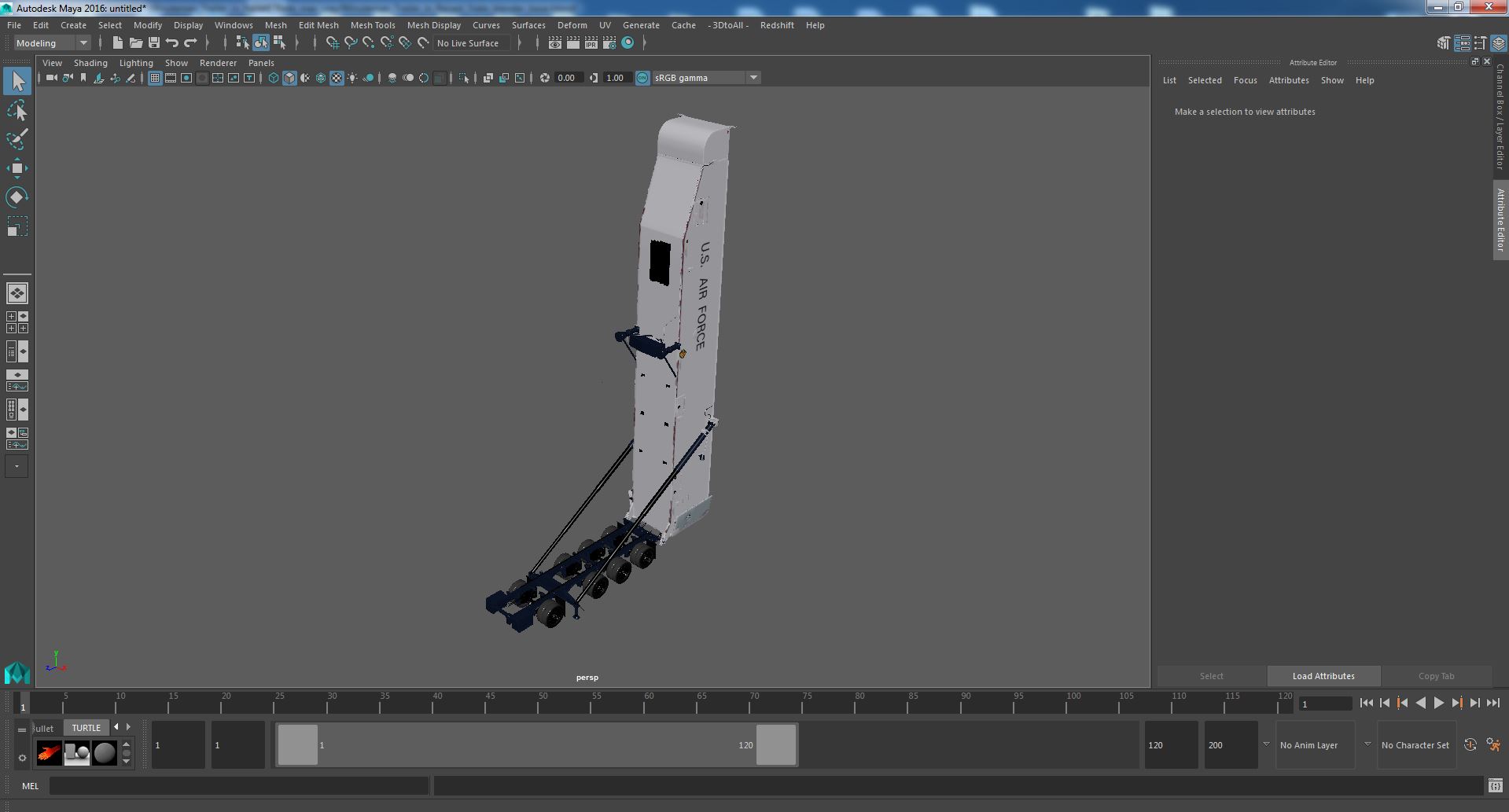Image resolution: width=1509 pixels, height=812 pixels.
Task: Open the sRGB gamma view transform dropdown
Action: point(706,78)
